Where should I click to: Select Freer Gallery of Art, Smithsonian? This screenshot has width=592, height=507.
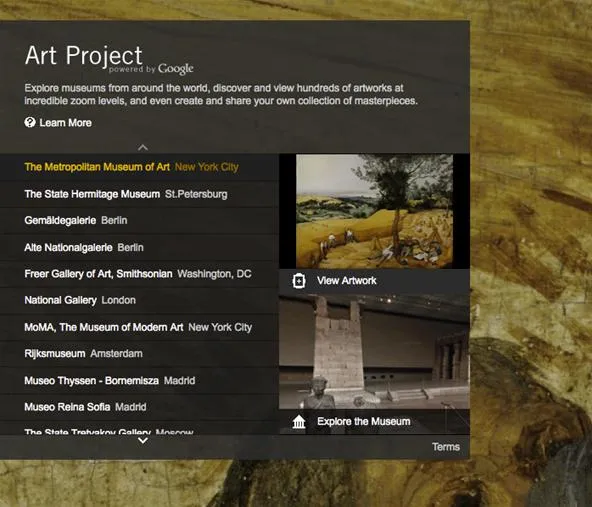pyautogui.click(x=139, y=274)
